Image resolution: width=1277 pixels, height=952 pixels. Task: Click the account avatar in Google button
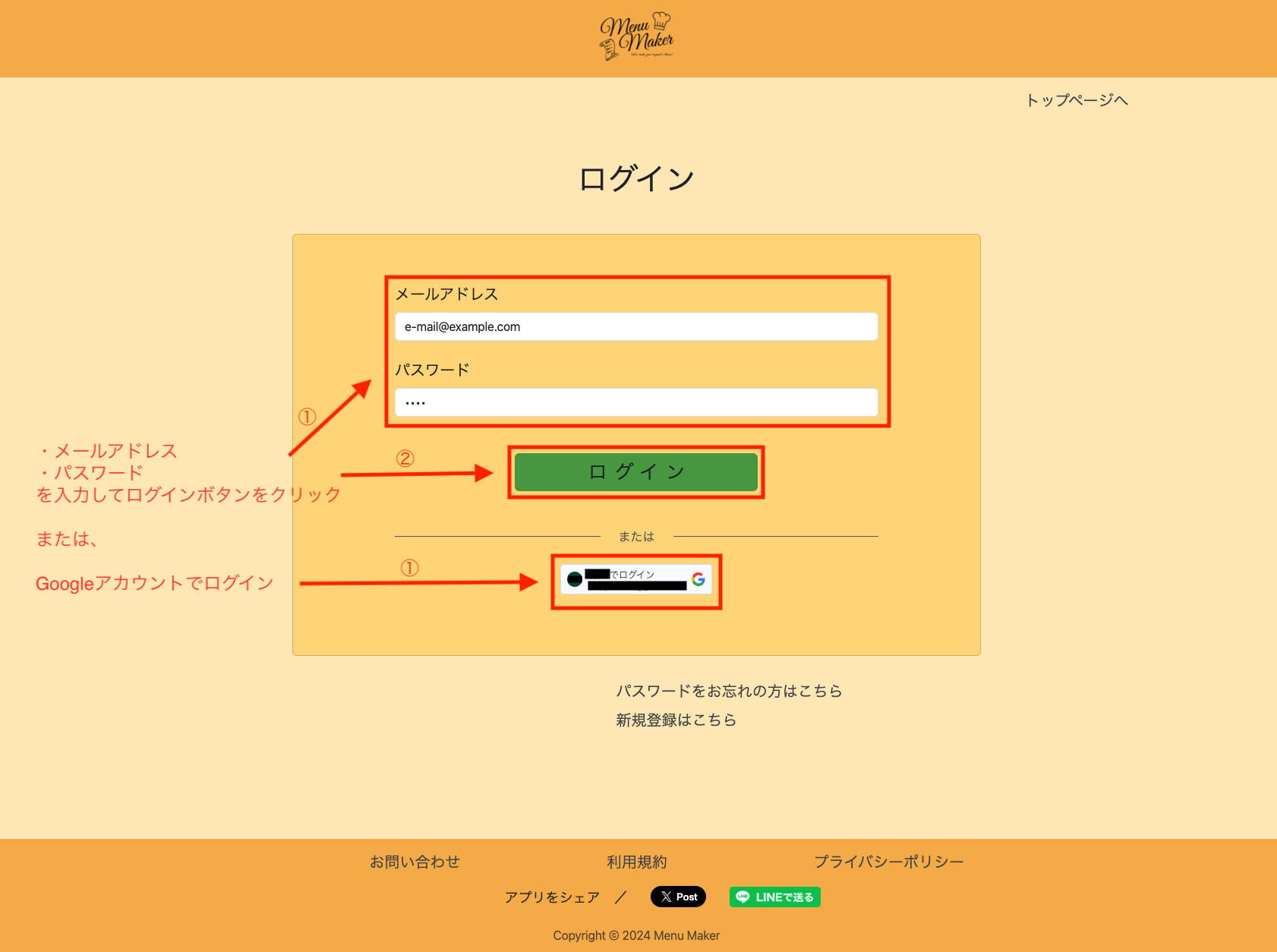pos(575,579)
